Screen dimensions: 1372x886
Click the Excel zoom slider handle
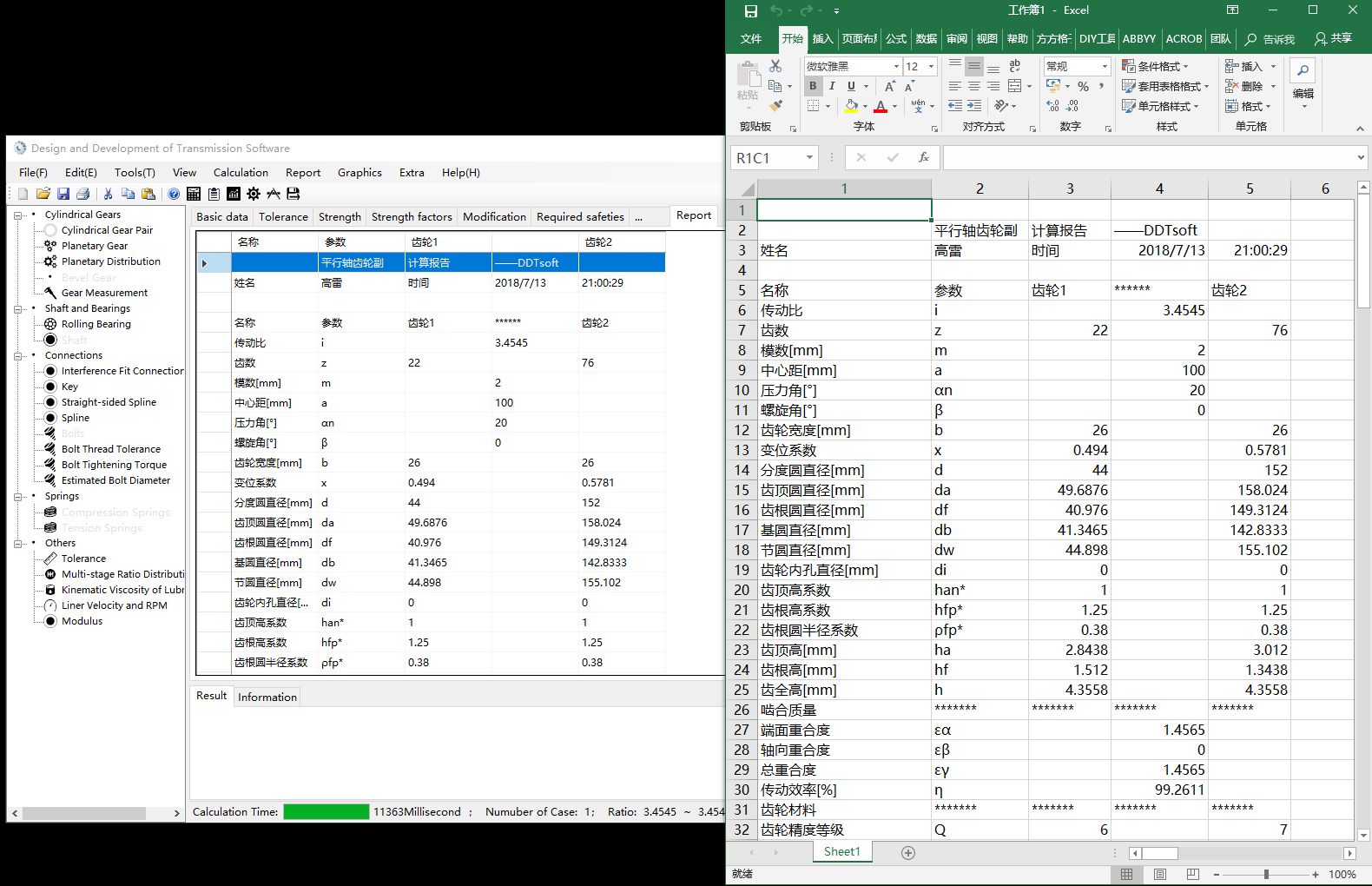click(1266, 875)
